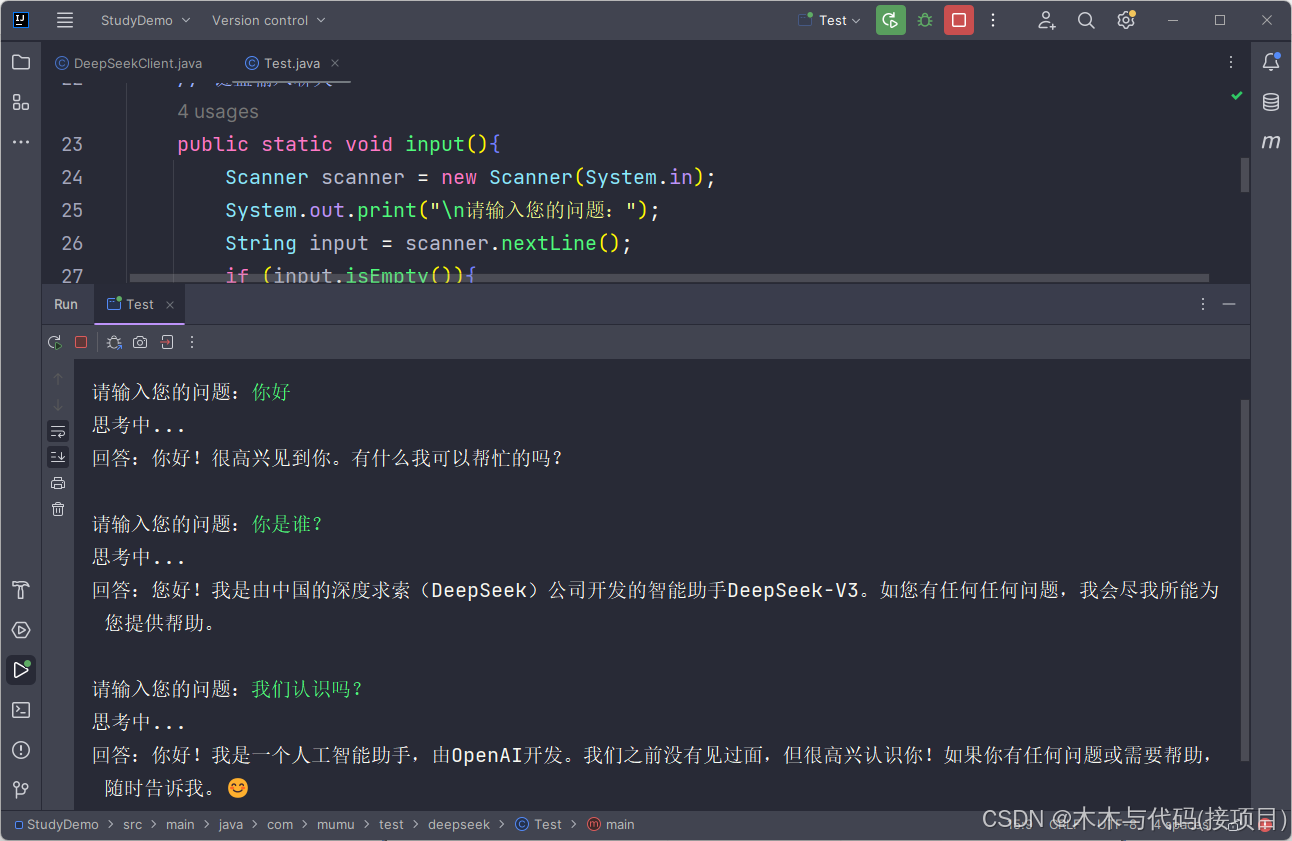The image size is (1292, 841).
Task: Select the Test.java editor tab
Action: (x=283, y=63)
